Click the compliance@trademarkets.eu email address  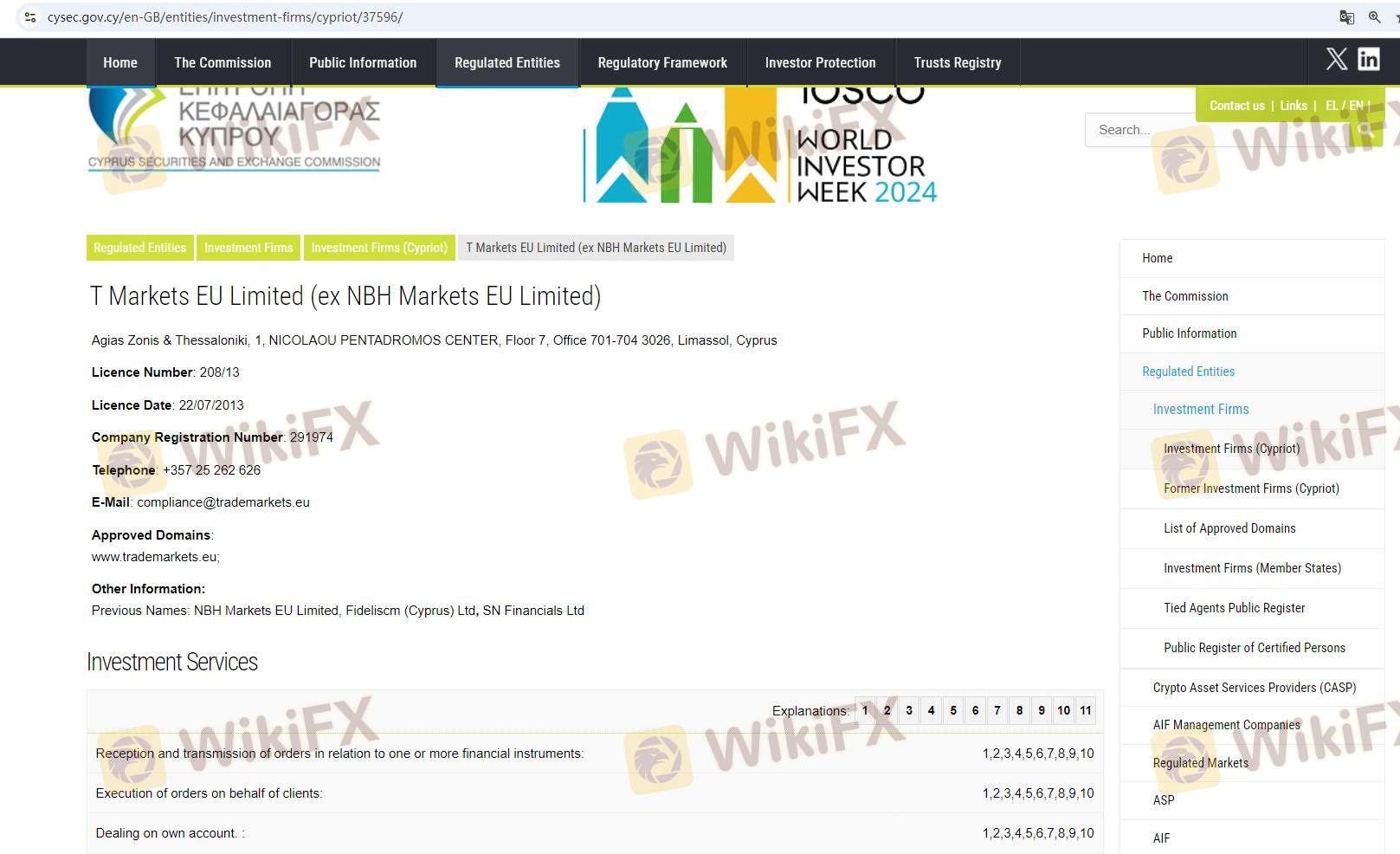click(223, 502)
